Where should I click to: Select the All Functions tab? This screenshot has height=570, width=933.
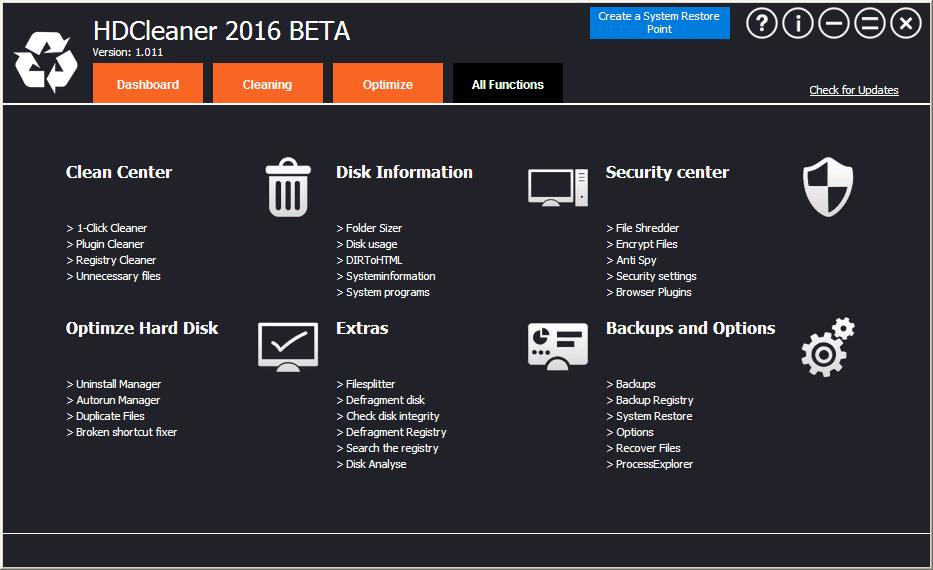pos(508,83)
